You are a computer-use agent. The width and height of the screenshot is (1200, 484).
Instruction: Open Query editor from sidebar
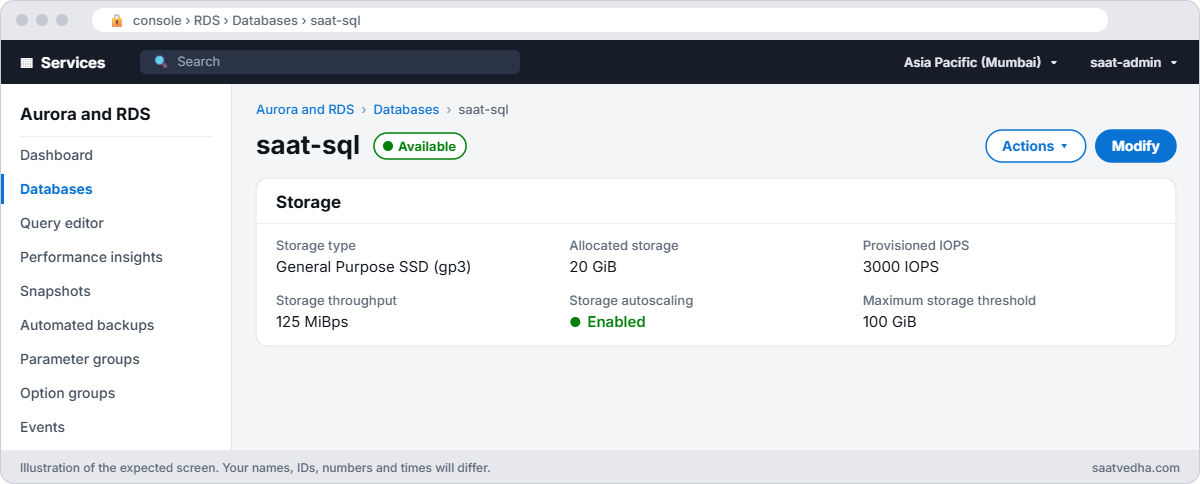[62, 223]
